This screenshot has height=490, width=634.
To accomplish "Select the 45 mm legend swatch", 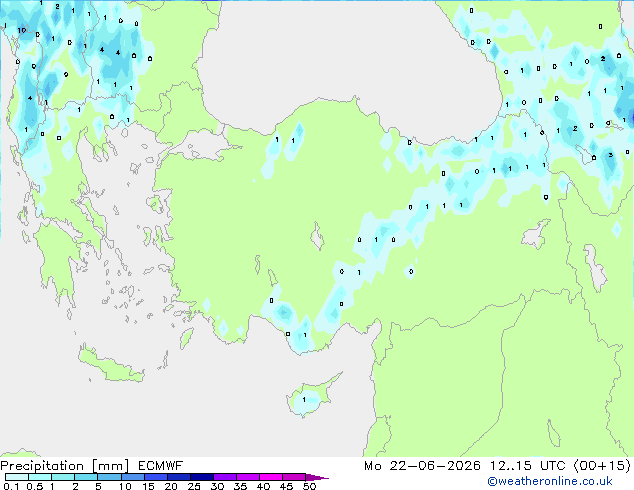I will point(294,477).
